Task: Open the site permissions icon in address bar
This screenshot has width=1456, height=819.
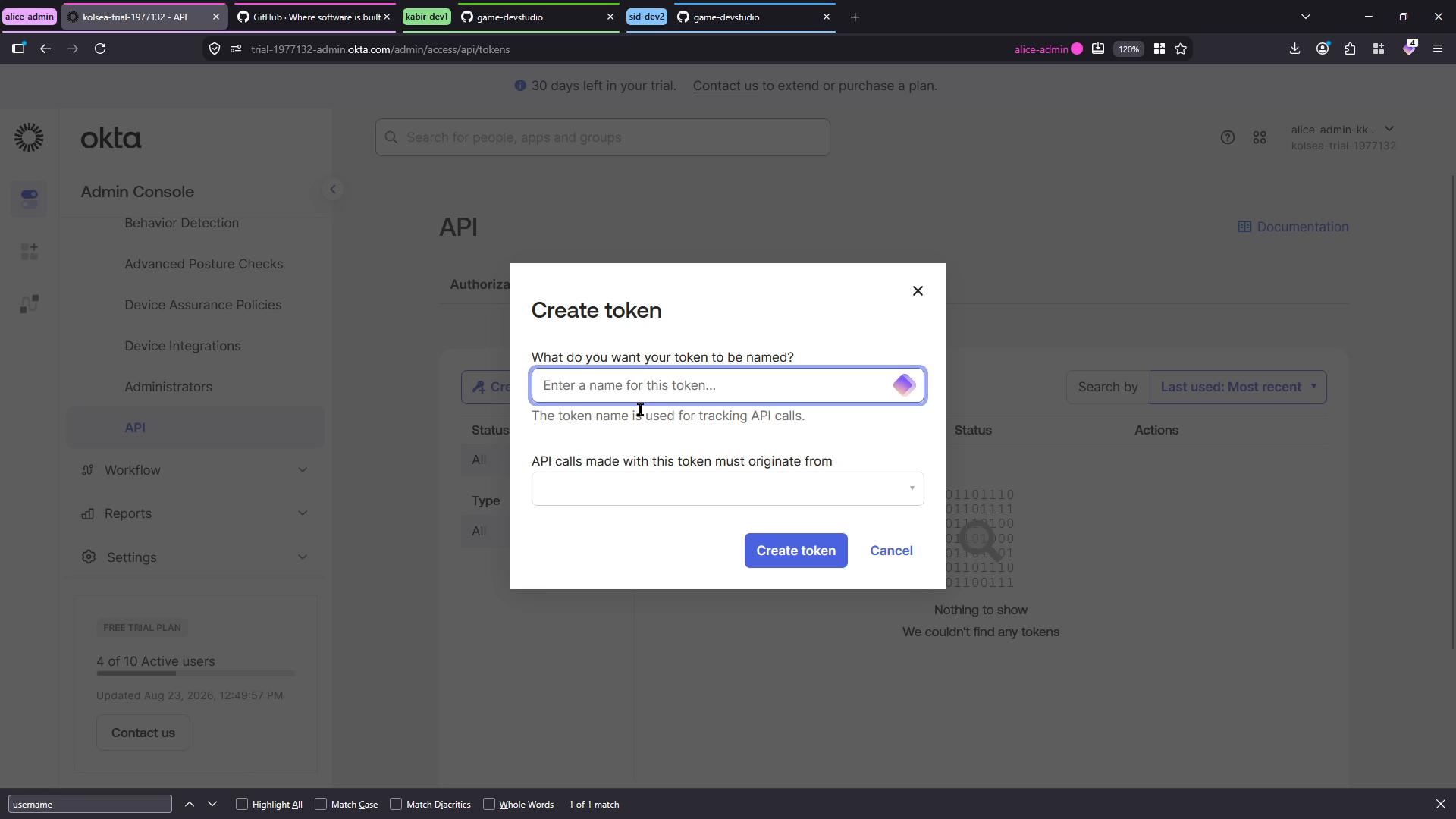Action: (x=236, y=49)
